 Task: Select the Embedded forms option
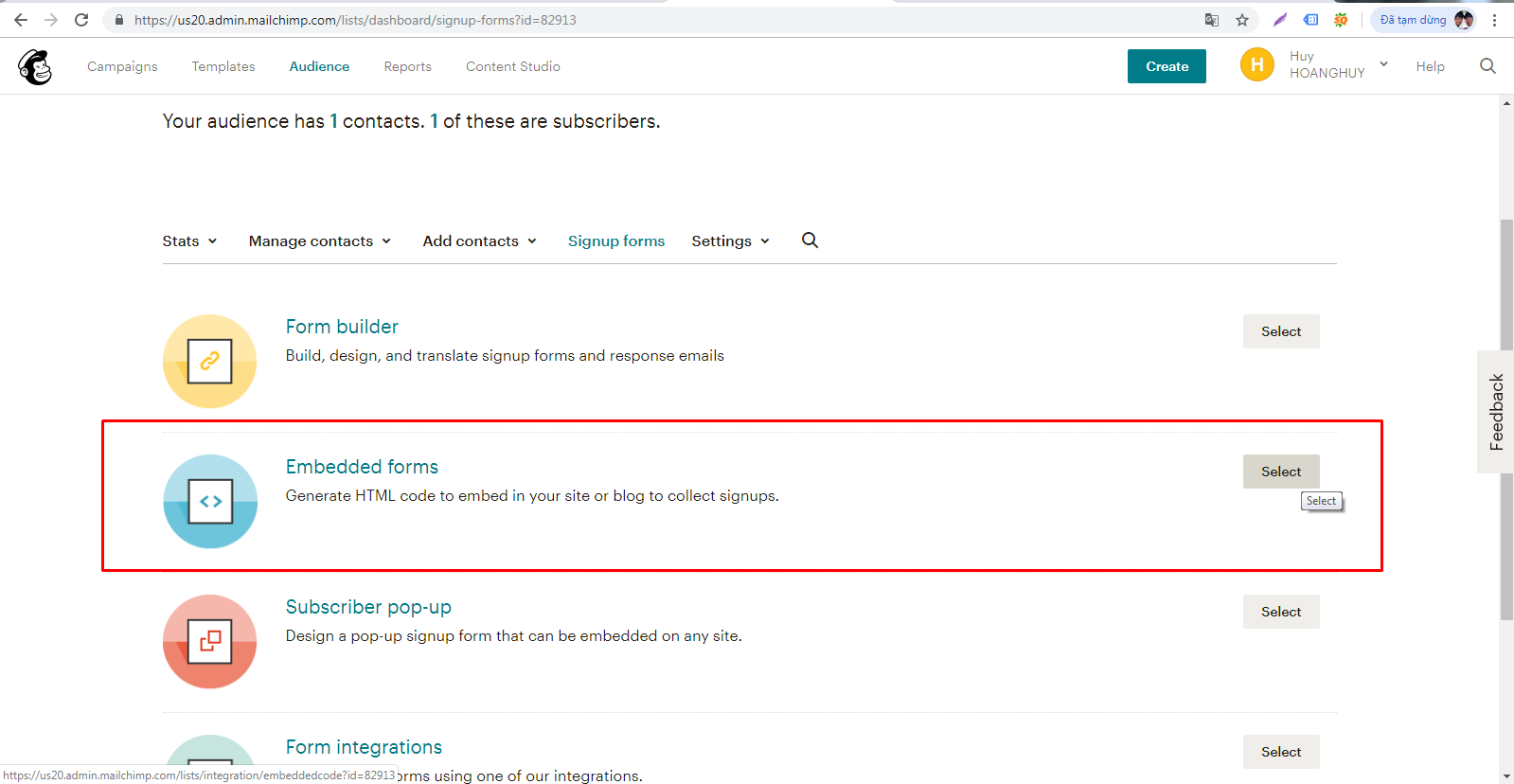(x=1281, y=472)
